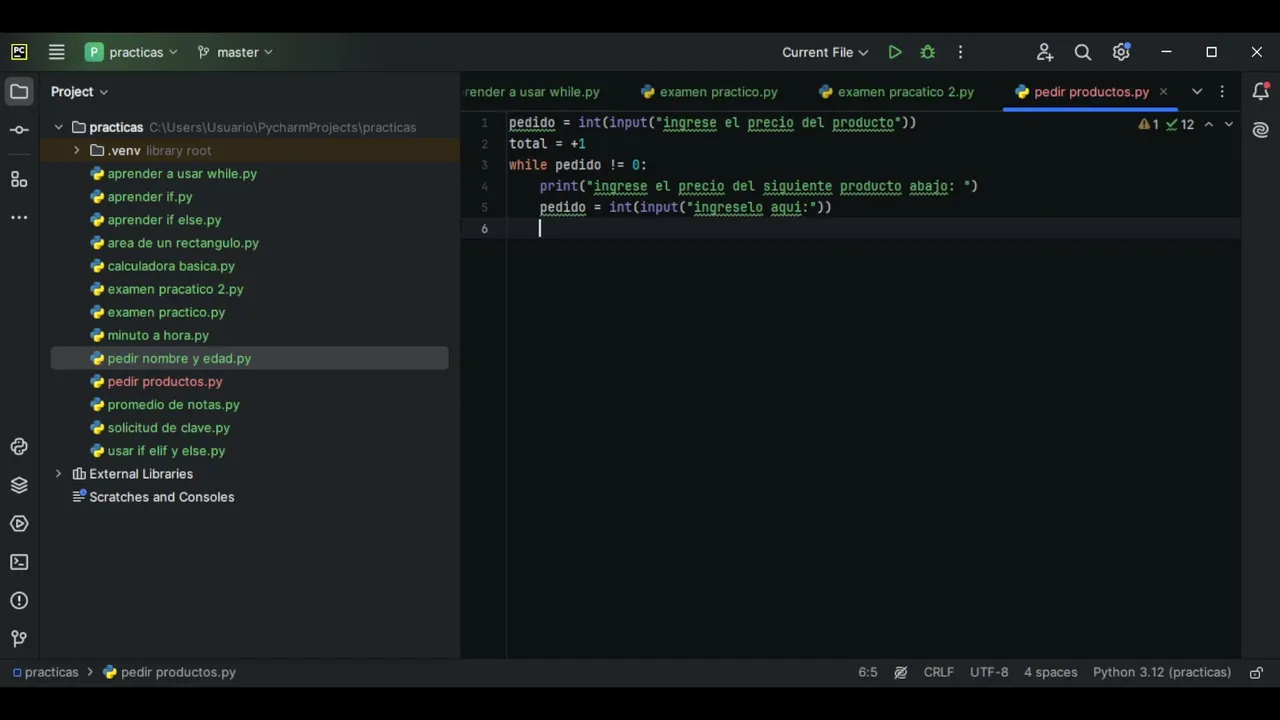Select examen pracatico 2.py in tree

pos(175,289)
